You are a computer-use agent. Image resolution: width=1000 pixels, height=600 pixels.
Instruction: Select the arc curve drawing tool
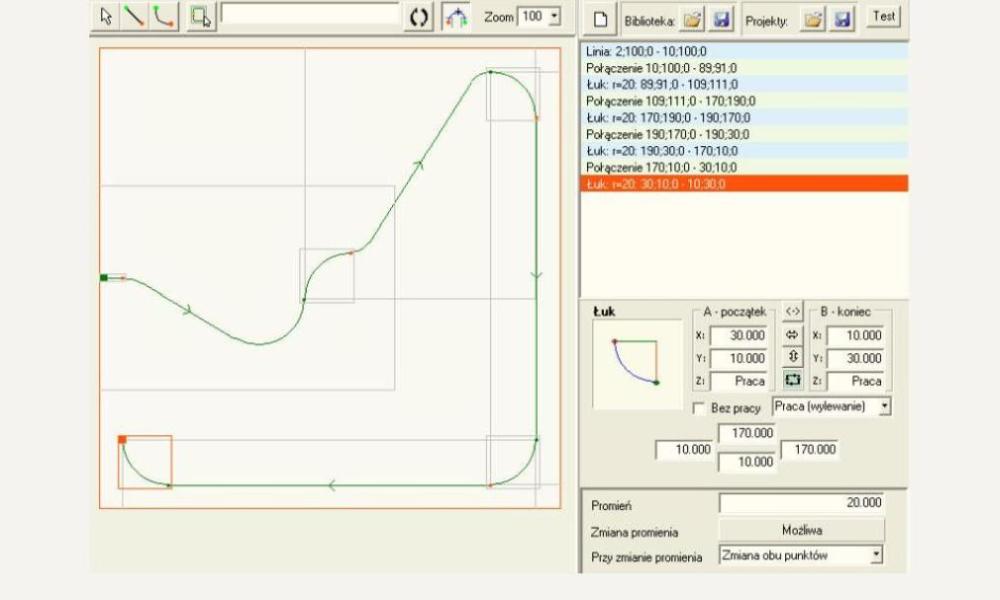click(x=165, y=17)
